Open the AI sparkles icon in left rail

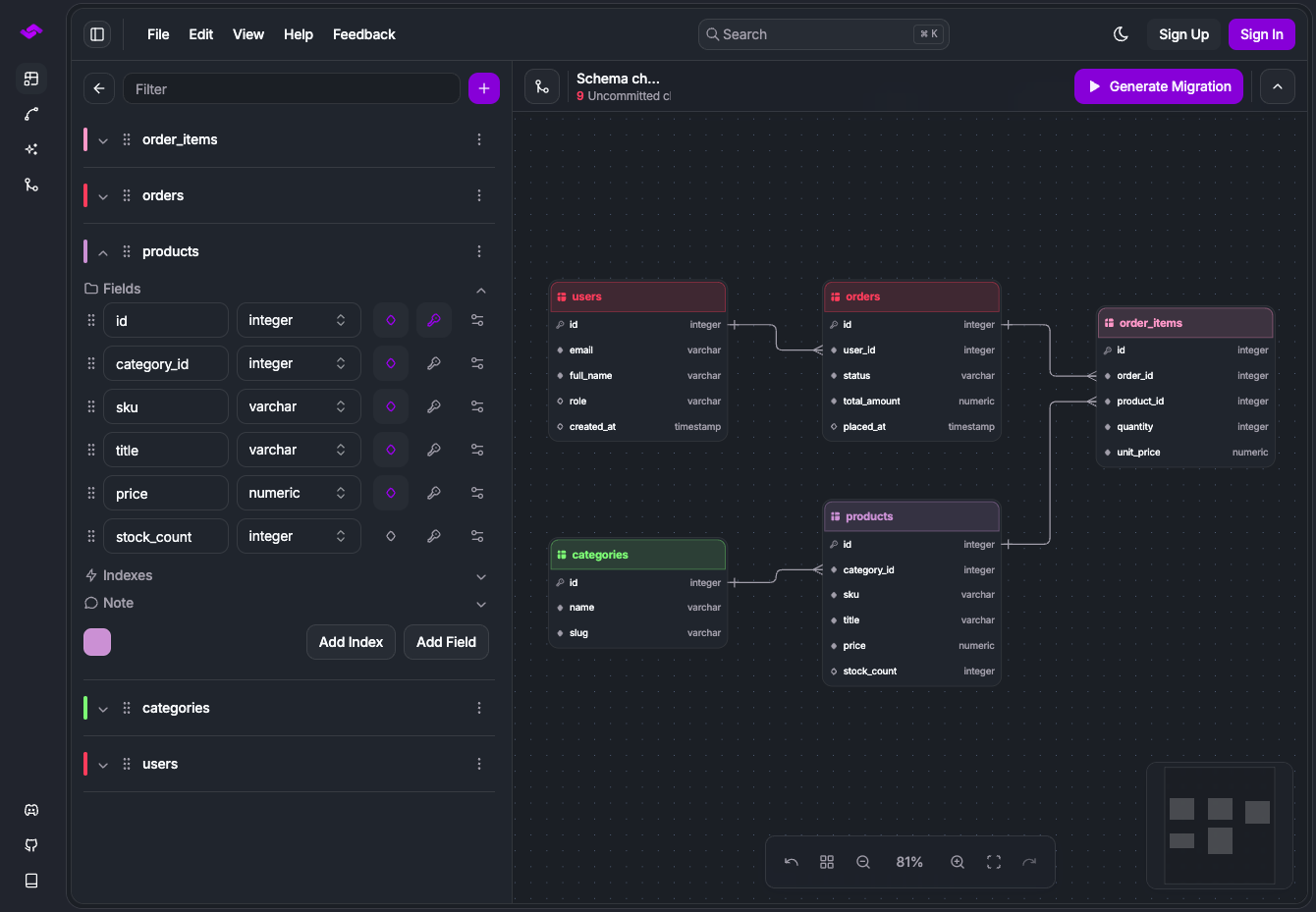(x=31, y=149)
